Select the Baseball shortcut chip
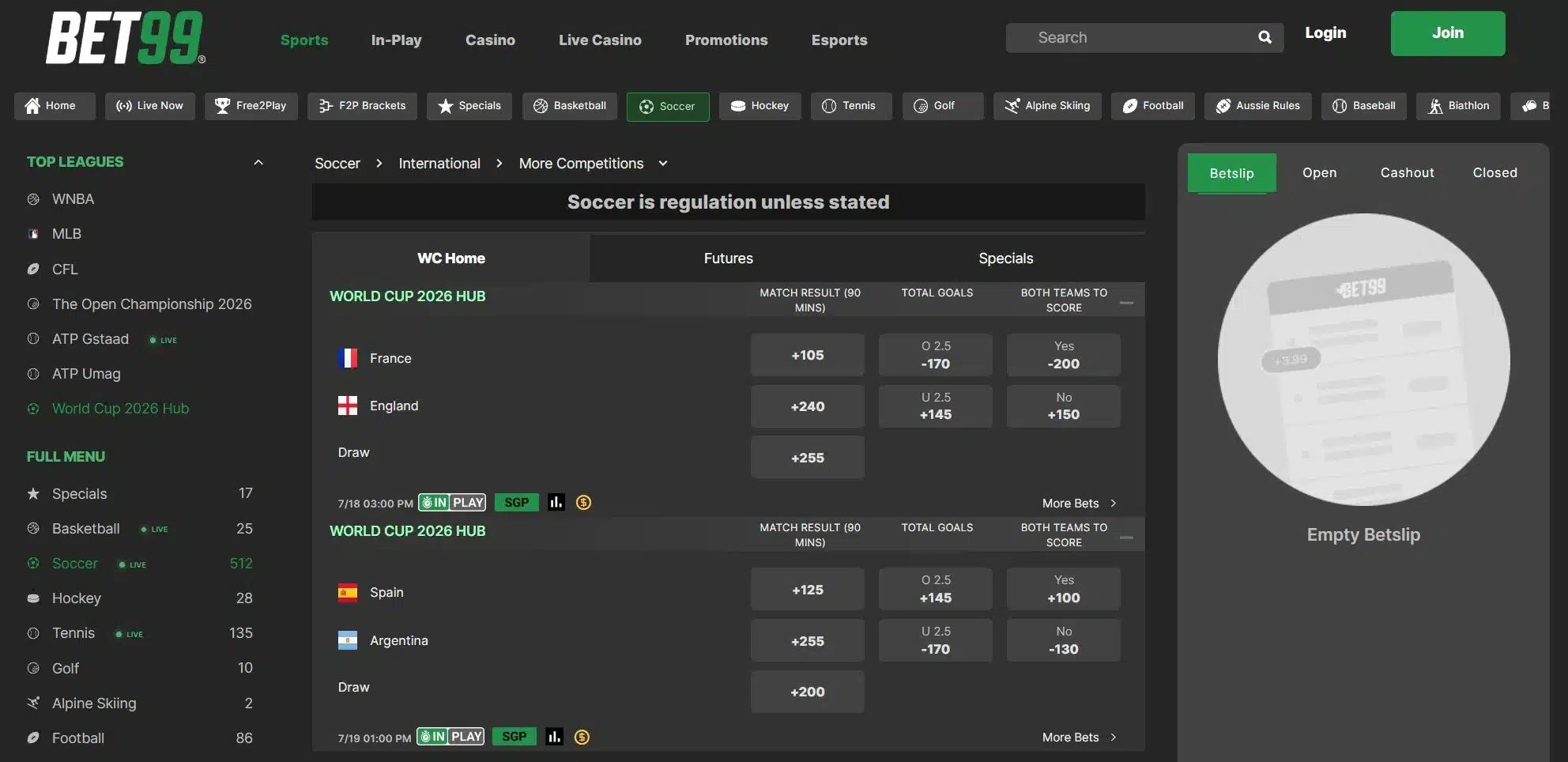Image resolution: width=1568 pixels, height=762 pixels. pyautogui.click(x=1363, y=106)
